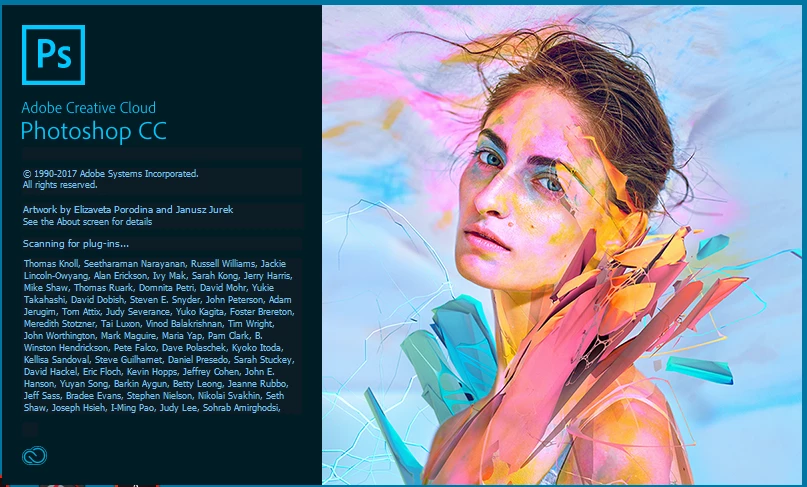The height and width of the screenshot is (487, 807).
Task: Click Winston Hendrickson's name in the credits
Action: coord(66,347)
